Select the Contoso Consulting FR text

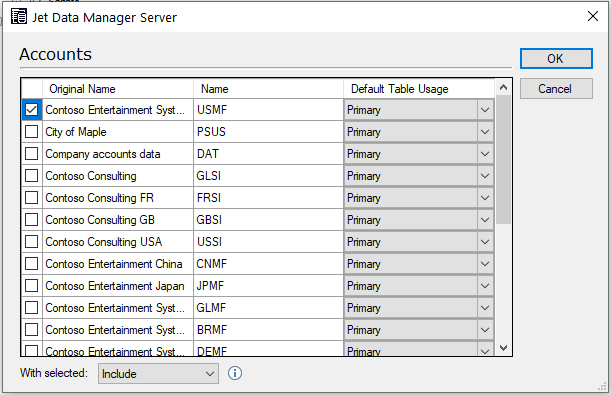(99, 198)
